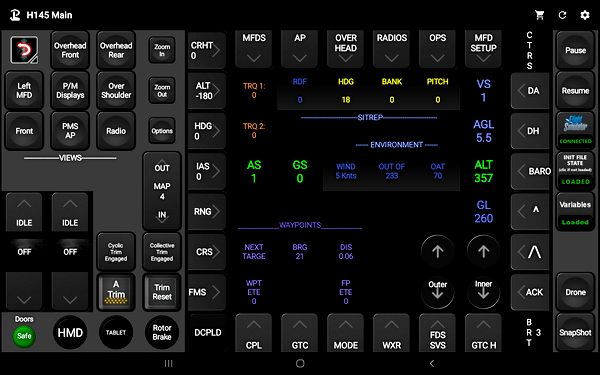The image size is (600, 375).
Task: Click the round HMD button
Action: coord(70,333)
